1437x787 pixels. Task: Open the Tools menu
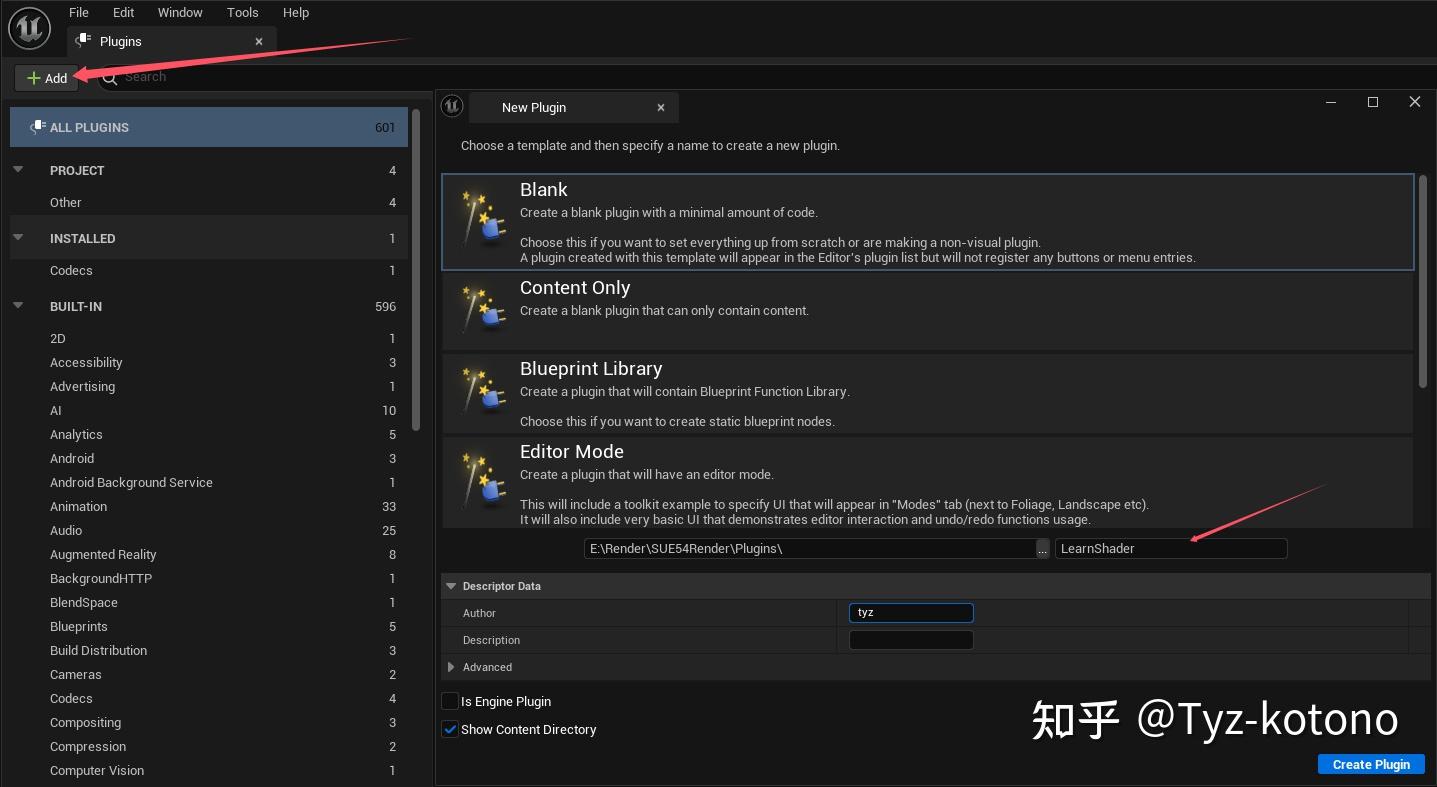(242, 12)
